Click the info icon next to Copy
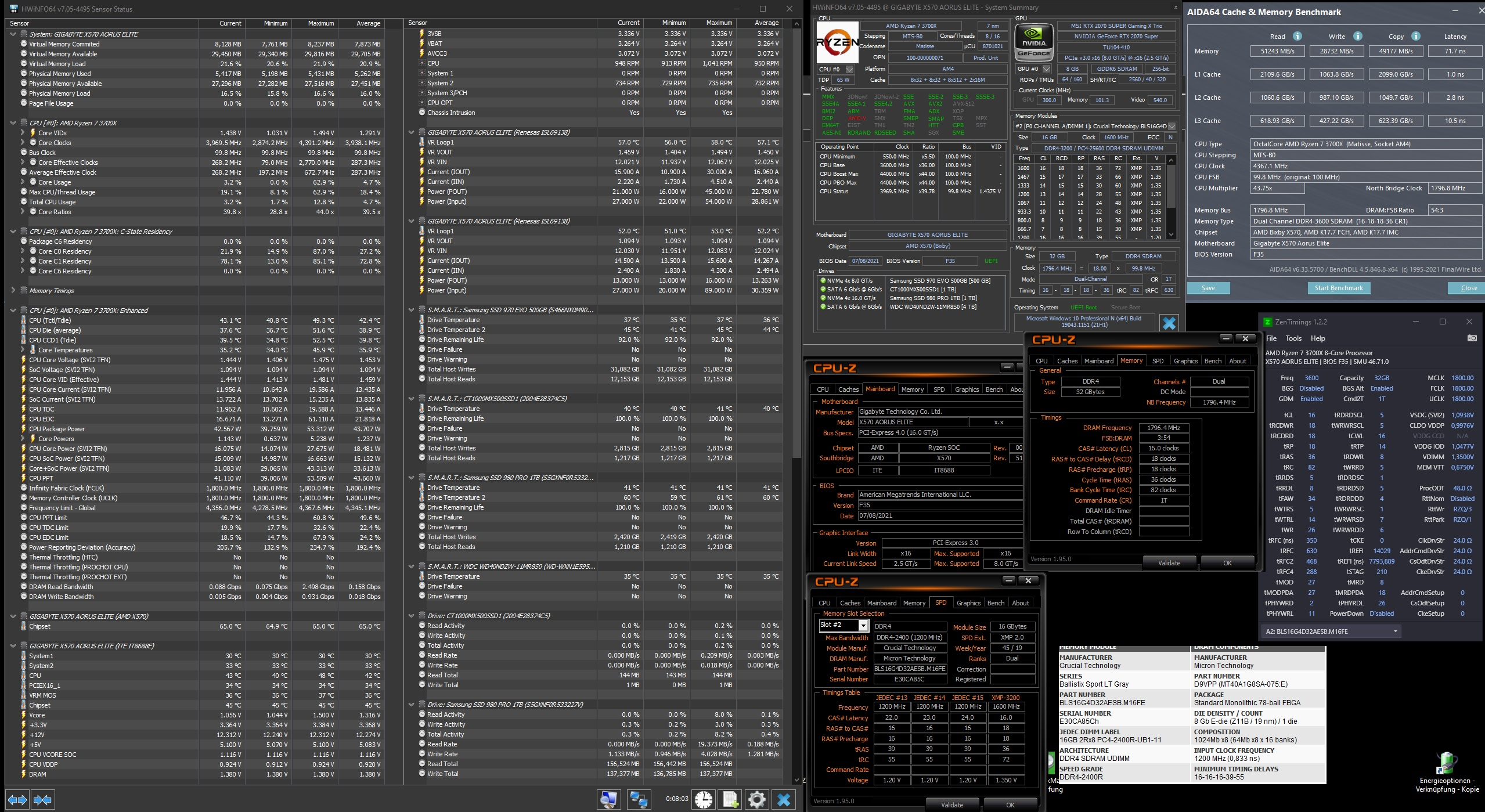Viewport: 1485px width, 812px height. click(x=1416, y=36)
